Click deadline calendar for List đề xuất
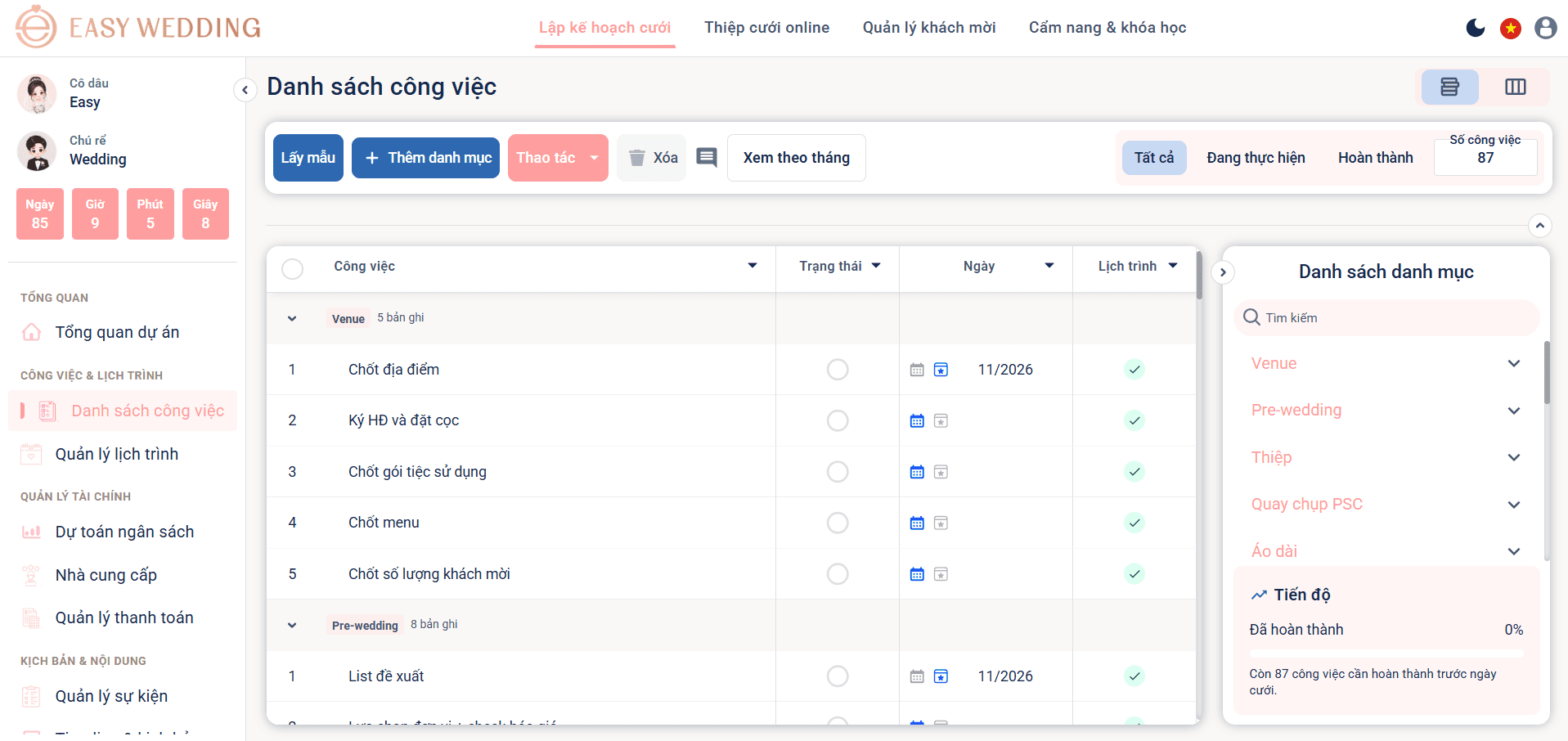 [x=941, y=676]
